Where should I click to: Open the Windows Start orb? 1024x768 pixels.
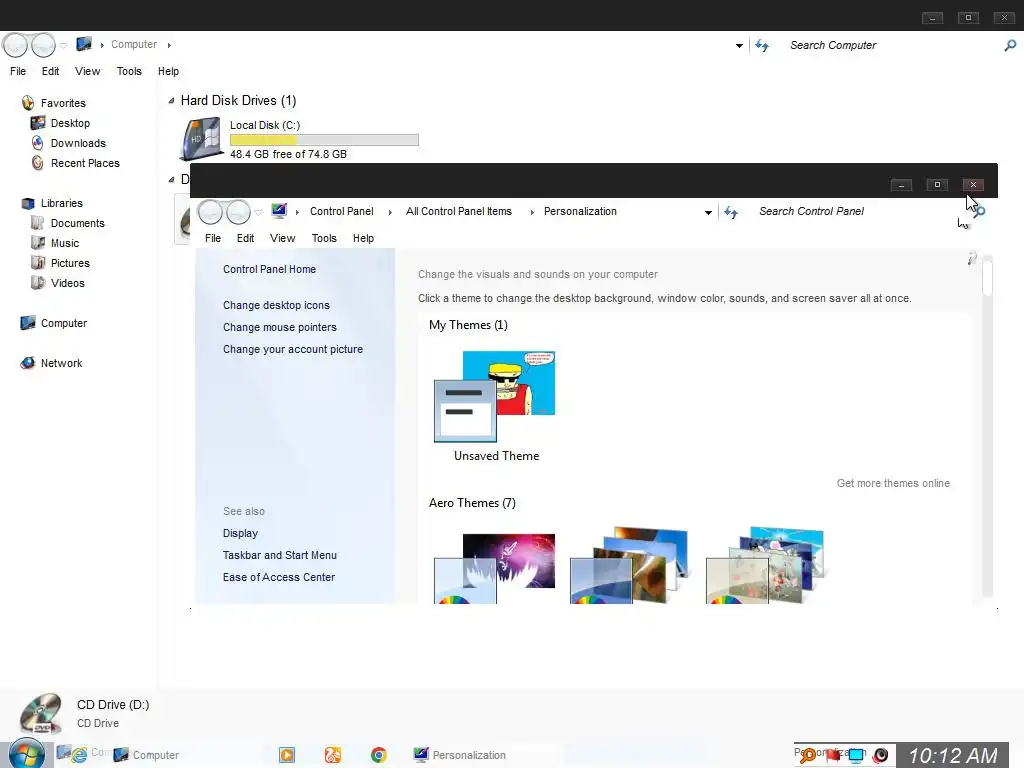tap(27, 754)
